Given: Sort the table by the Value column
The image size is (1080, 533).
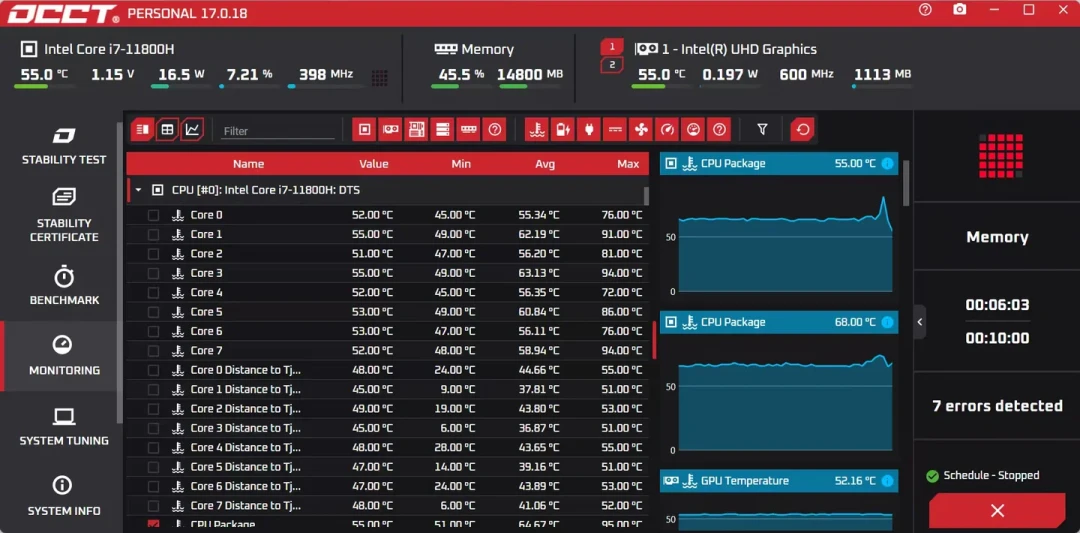Looking at the screenshot, I should click(373, 164).
